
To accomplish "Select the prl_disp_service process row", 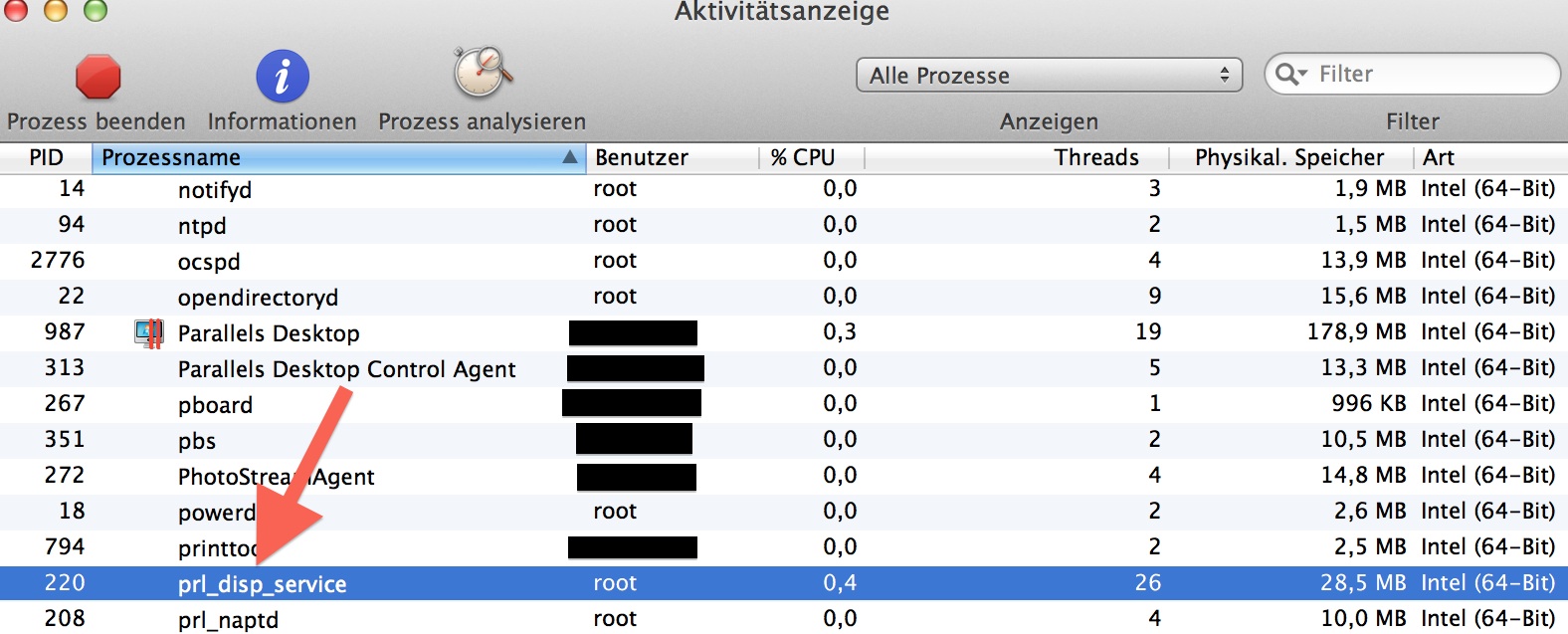I will (x=784, y=583).
